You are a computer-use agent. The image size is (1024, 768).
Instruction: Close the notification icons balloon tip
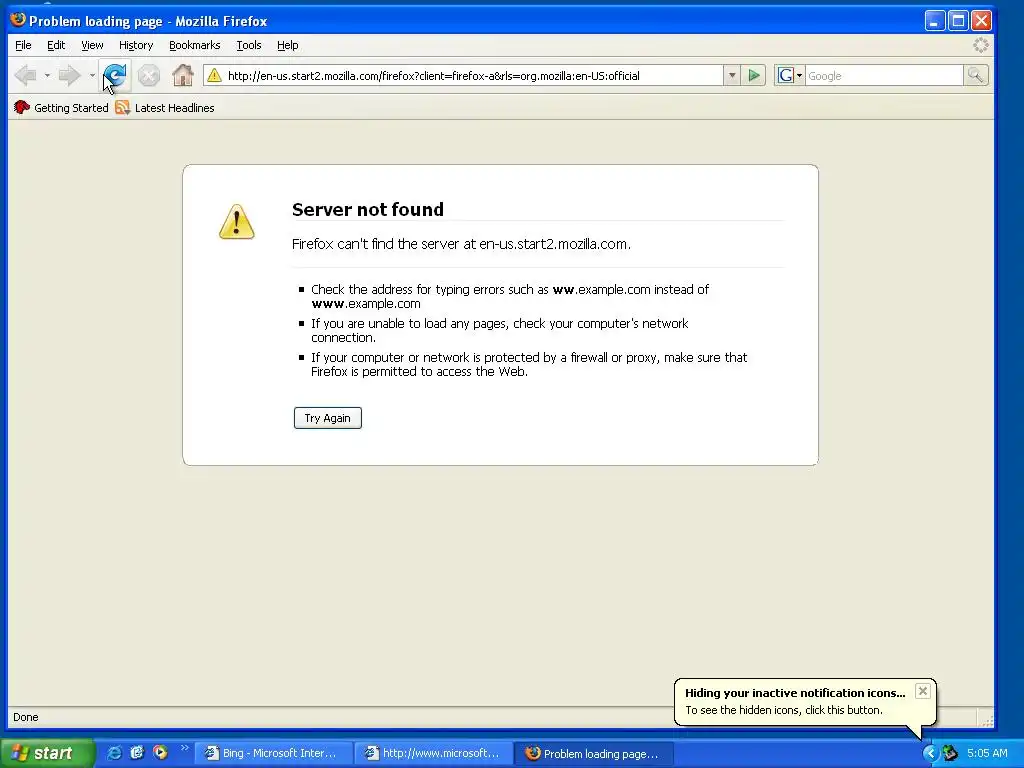tap(922, 691)
